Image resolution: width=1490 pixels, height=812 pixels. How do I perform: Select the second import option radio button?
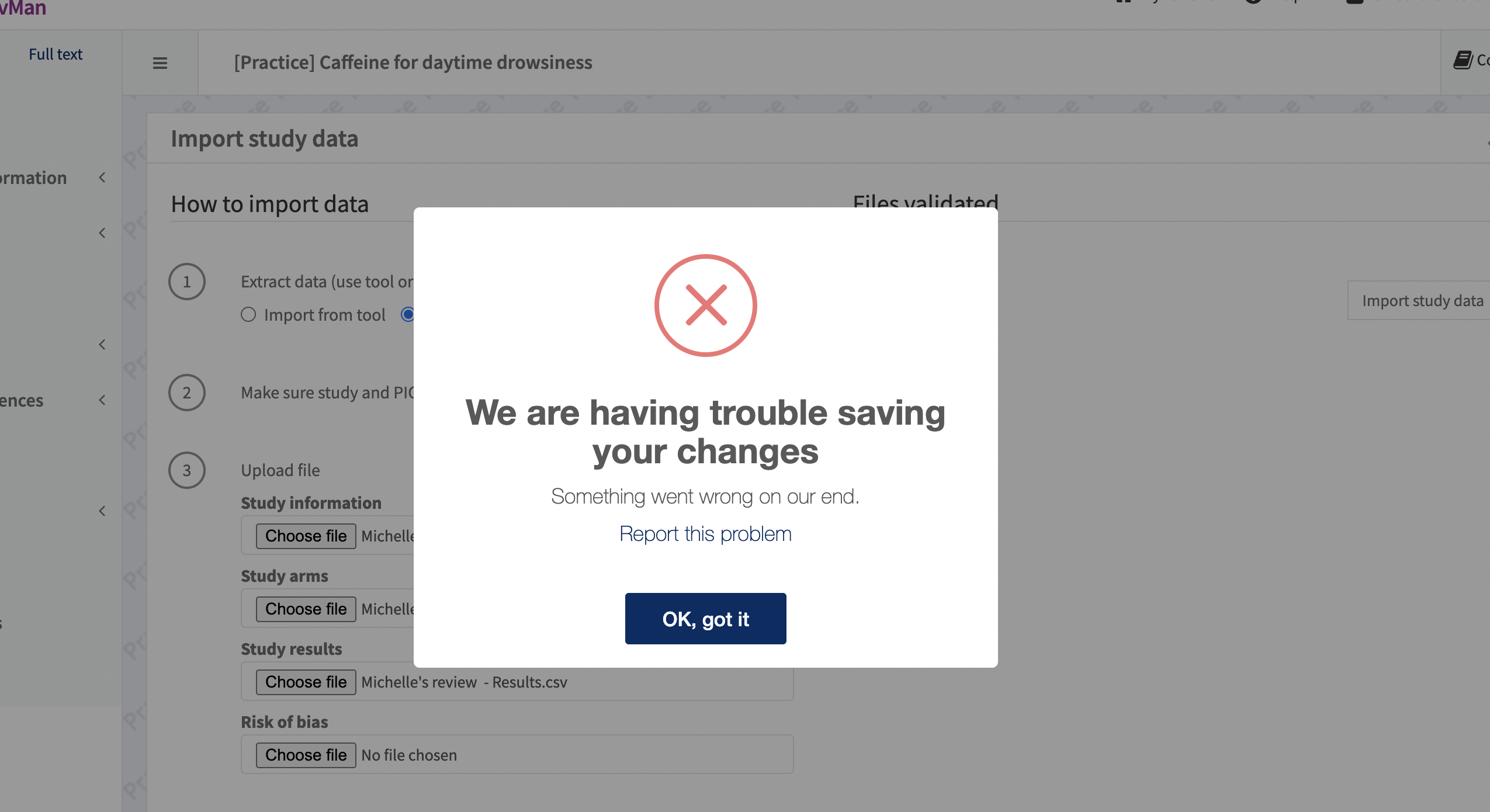(408, 315)
